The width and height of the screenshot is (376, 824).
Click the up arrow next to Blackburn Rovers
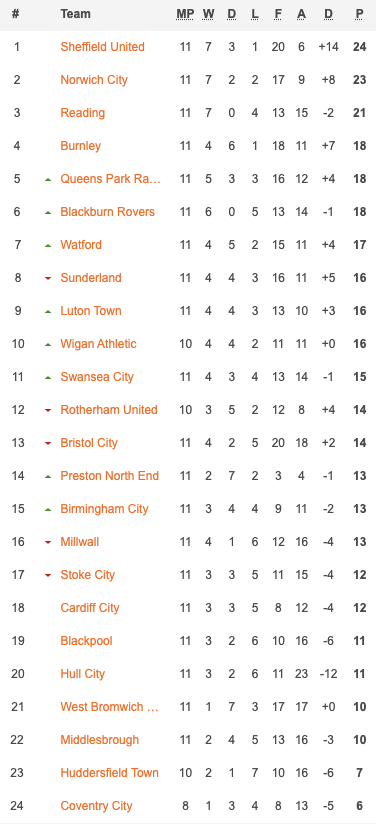pos(48,212)
